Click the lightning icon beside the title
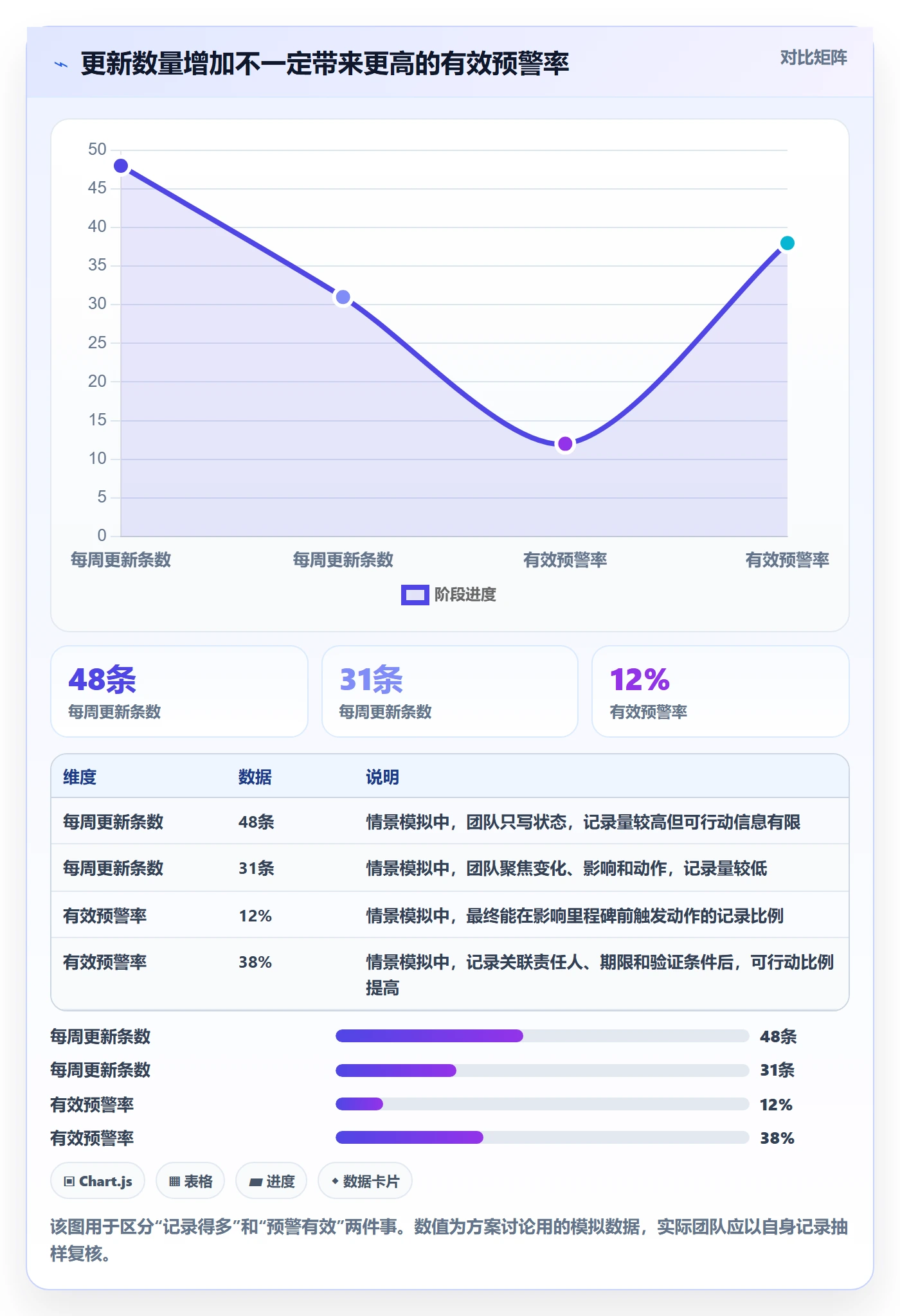The image size is (900, 1316). 61,64
